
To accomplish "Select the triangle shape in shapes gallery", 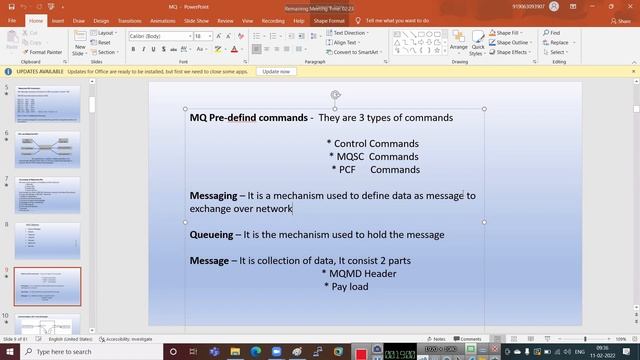I will click(397, 42).
